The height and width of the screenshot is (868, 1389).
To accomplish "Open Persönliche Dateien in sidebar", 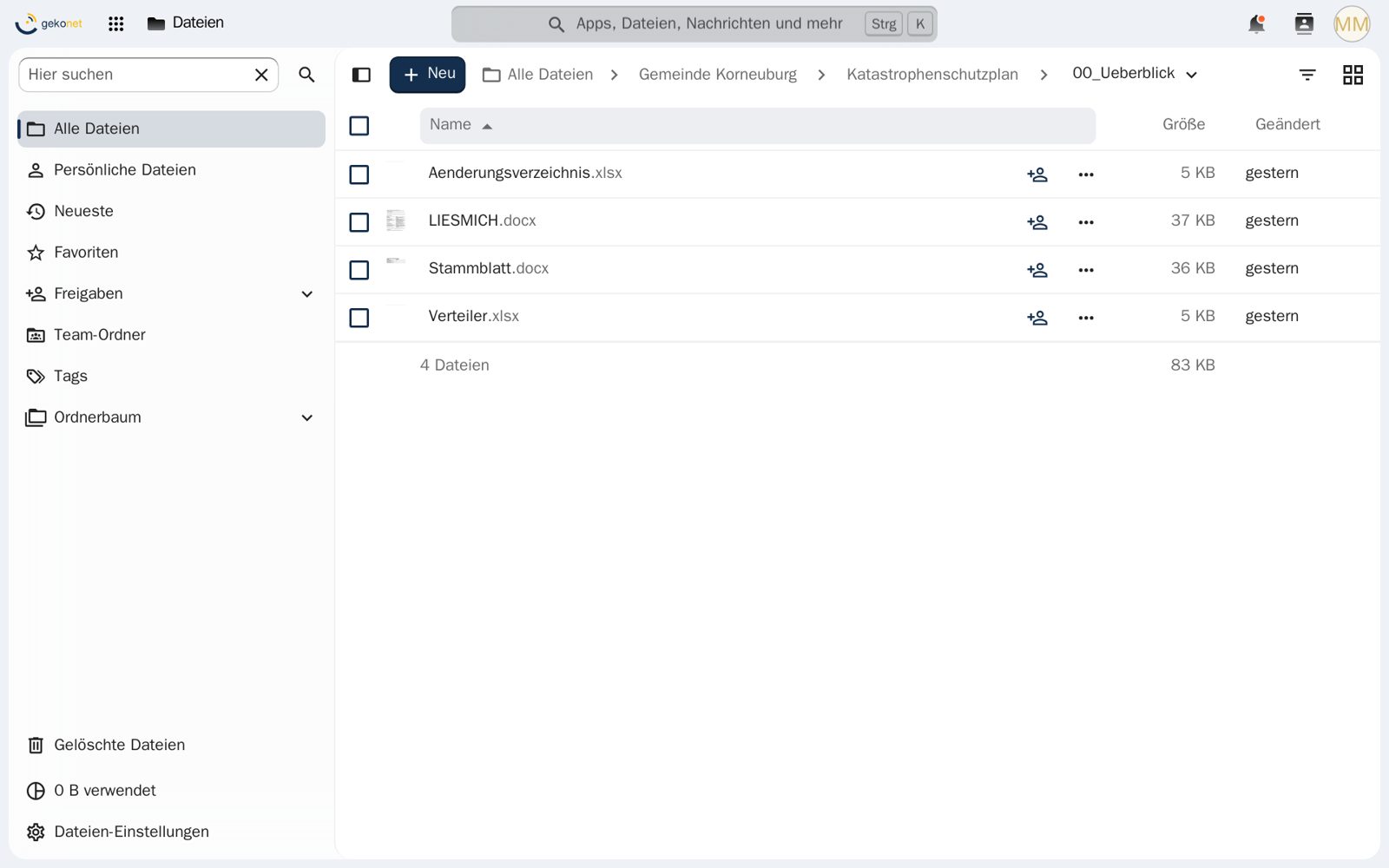I will [x=171, y=170].
